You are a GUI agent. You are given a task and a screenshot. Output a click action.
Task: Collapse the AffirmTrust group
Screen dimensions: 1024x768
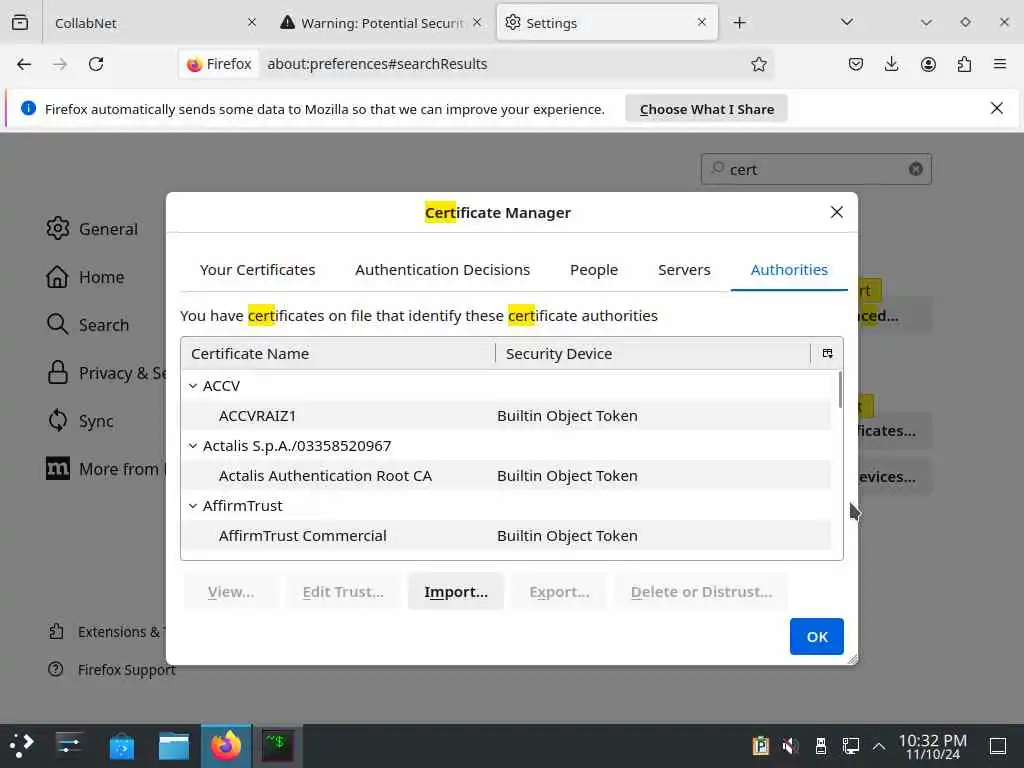[193, 506]
